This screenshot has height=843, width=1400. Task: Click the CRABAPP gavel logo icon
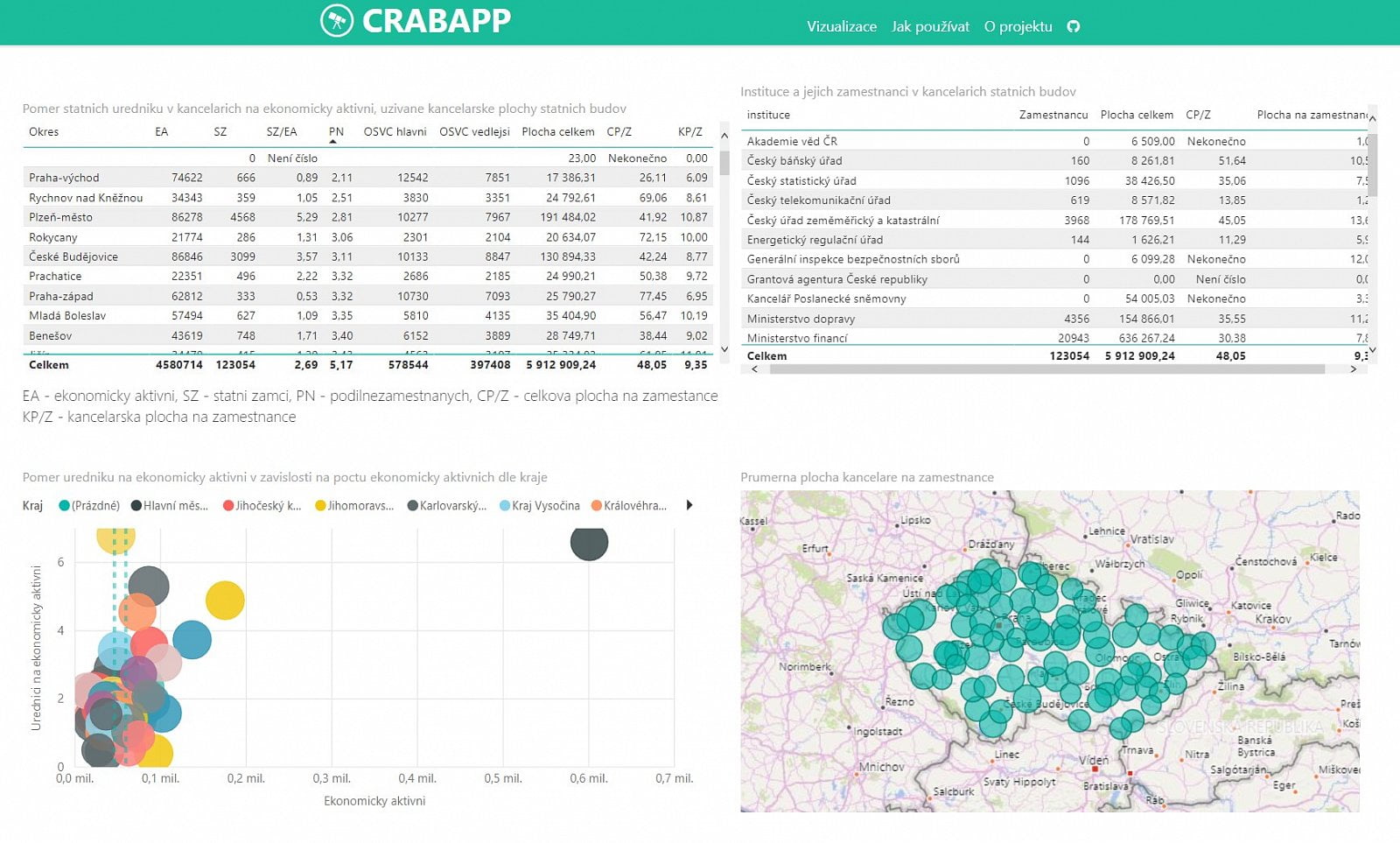tap(335, 20)
